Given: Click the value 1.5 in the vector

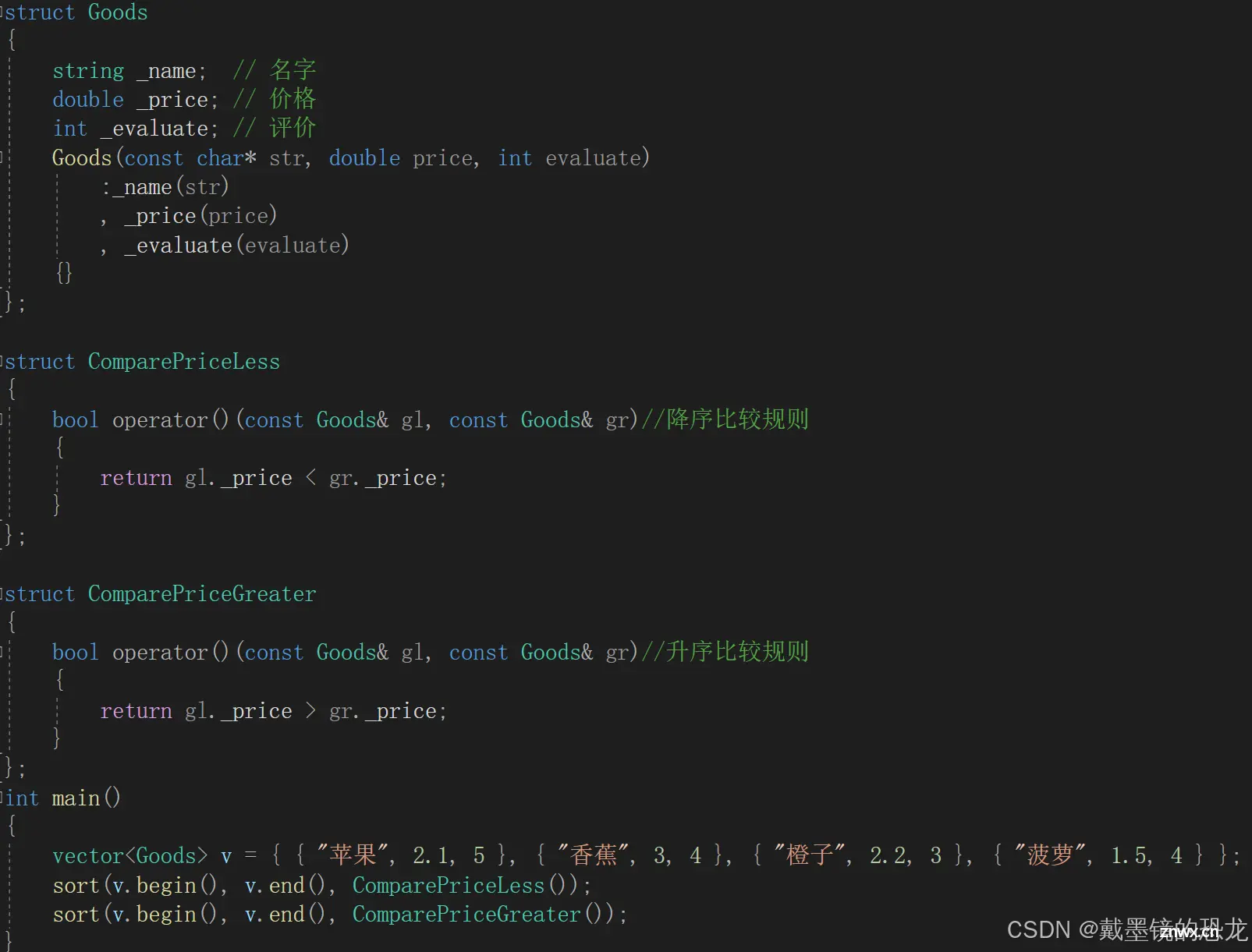Looking at the screenshot, I should coord(1129,856).
